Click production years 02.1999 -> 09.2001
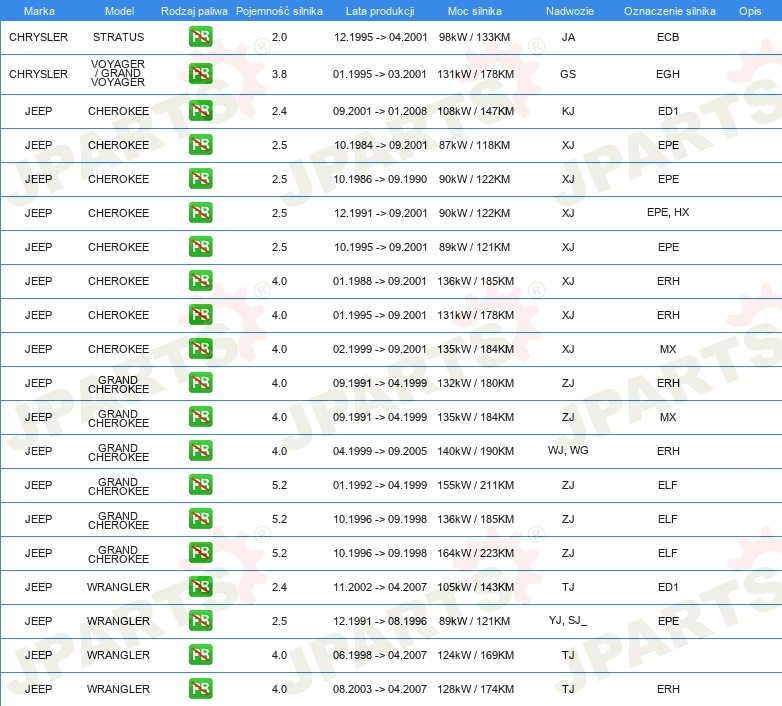Image resolution: width=782 pixels, height=706 pixels. [380, 349]
